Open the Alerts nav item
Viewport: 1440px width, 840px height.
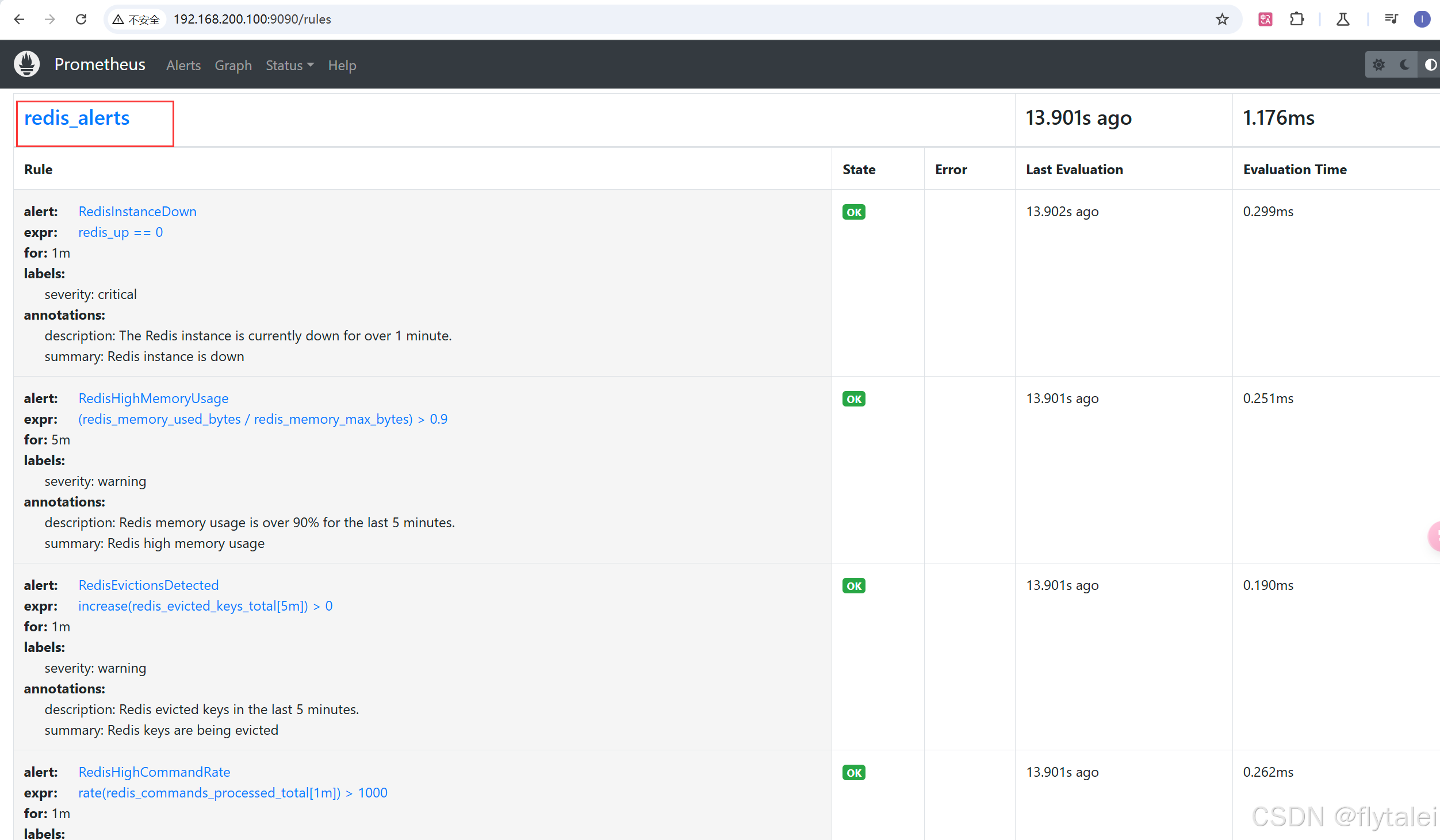(183, 66)
